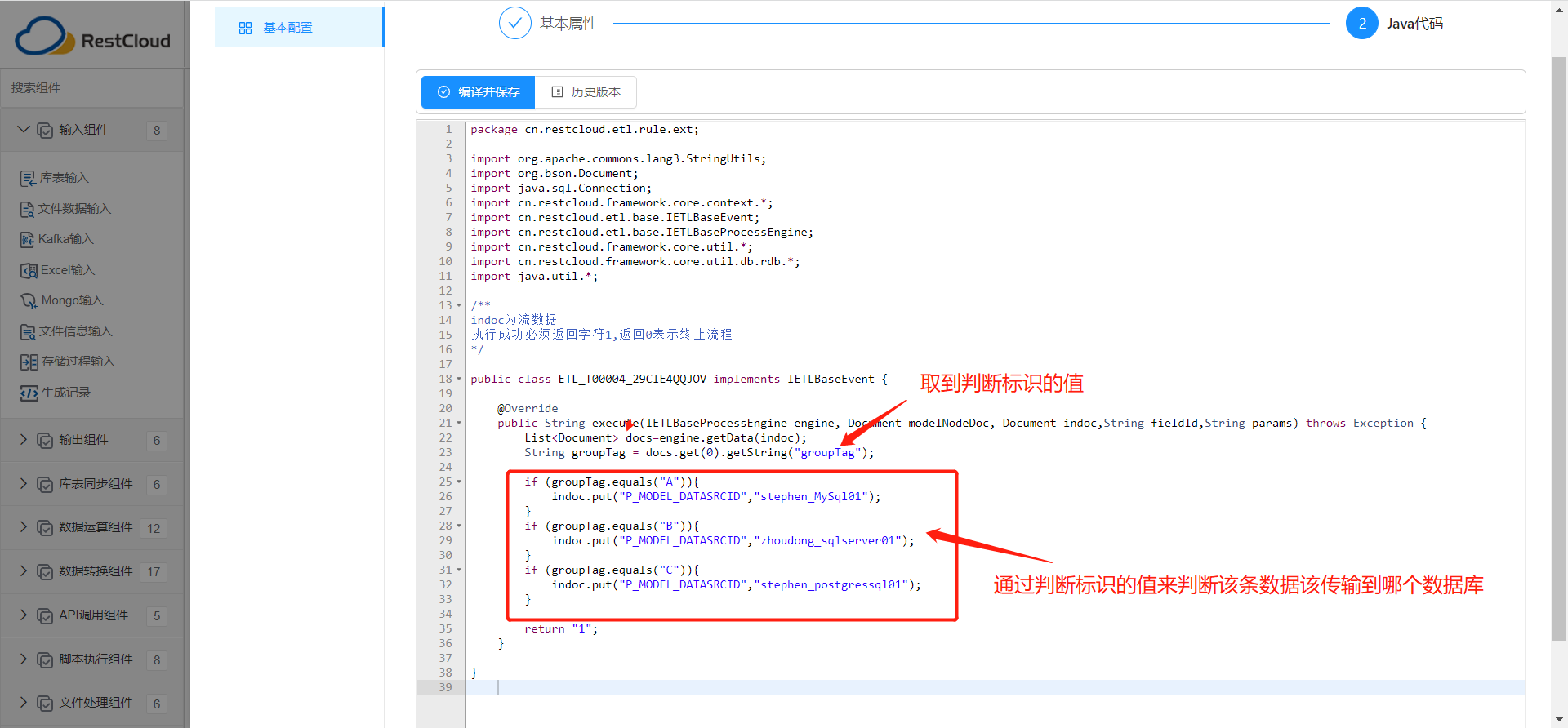The width and height of the screenshot is (1568, 728).
Task: Expand the 脚本执行组件 group chevron
Action: point(24,659)
